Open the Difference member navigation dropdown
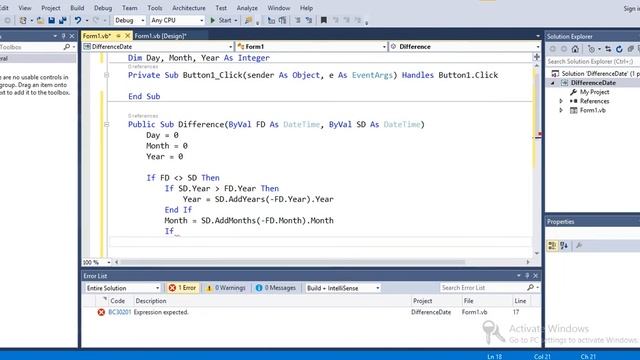 click(x=538, y=47)
